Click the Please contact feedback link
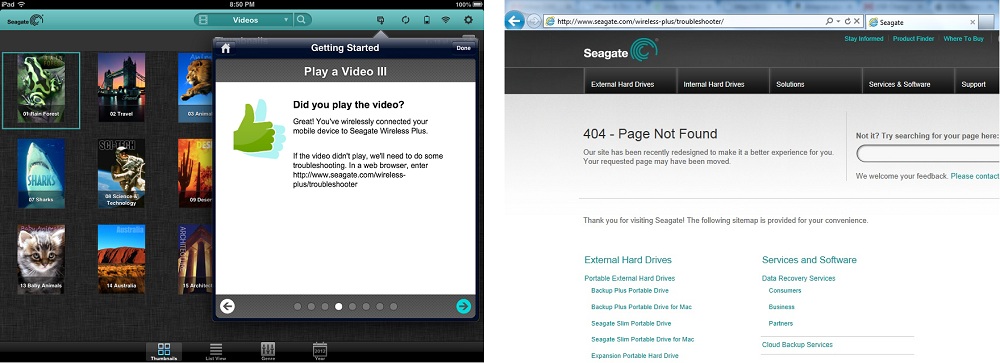This screenshot has height=363, width=1000. pos(974,176)
